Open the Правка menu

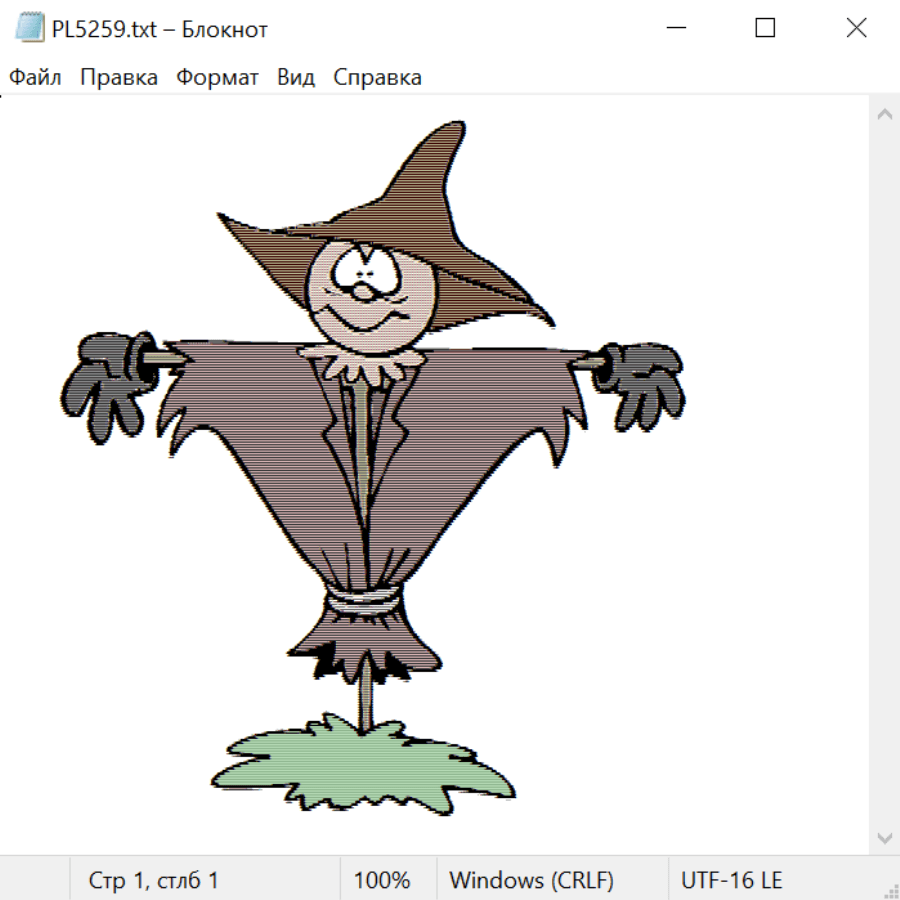(x=119, y=78)
